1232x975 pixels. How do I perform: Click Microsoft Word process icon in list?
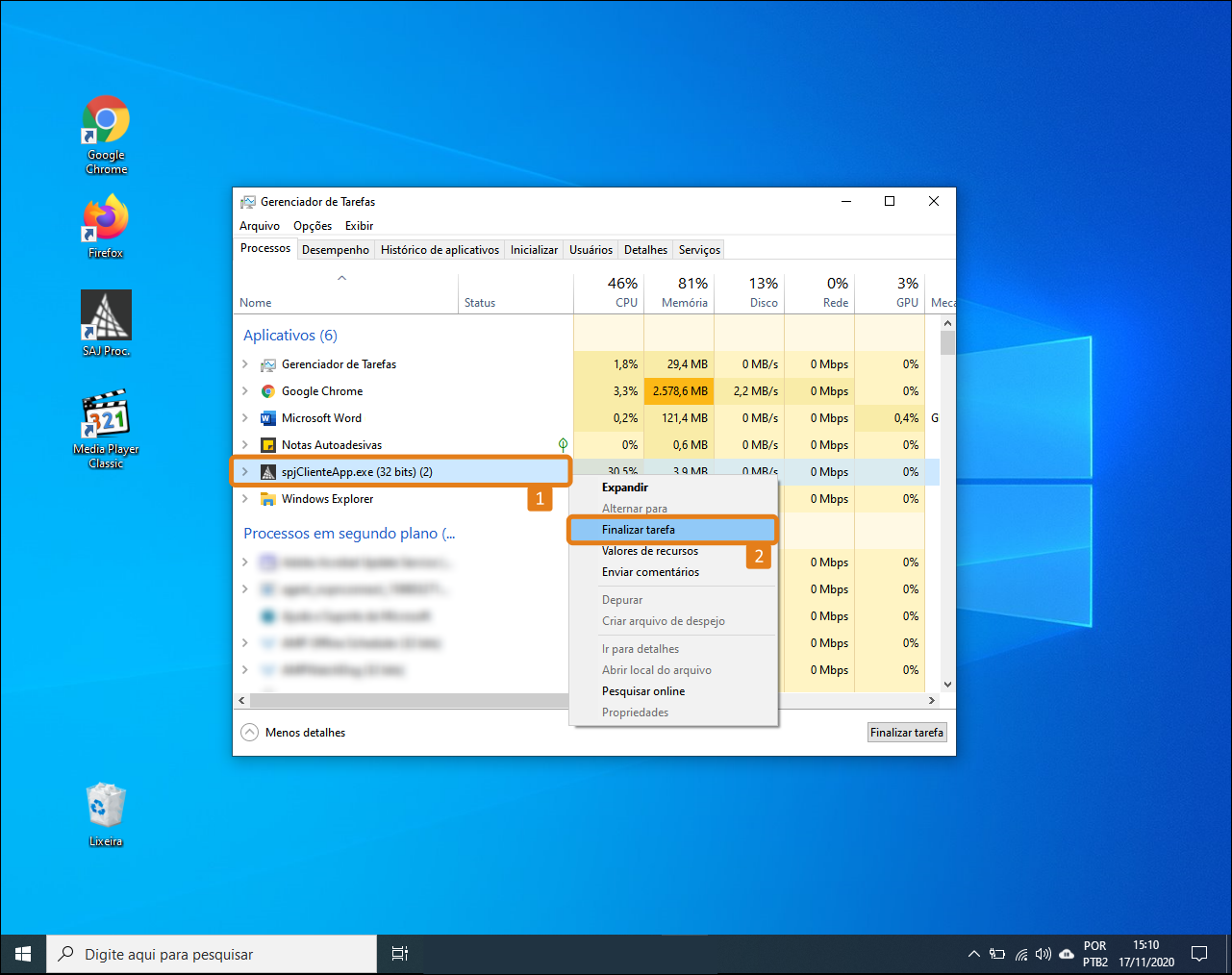click(x=268, y=418)
